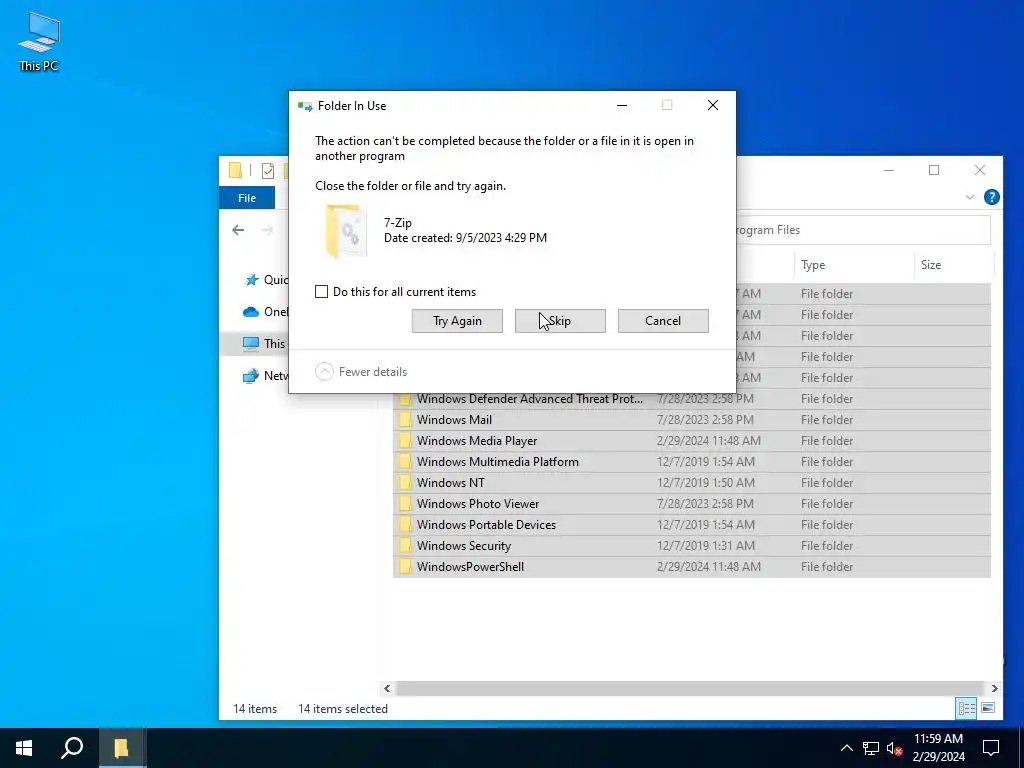Switch to large icons view
1024x768 pixels.
(x=988, y=708)
